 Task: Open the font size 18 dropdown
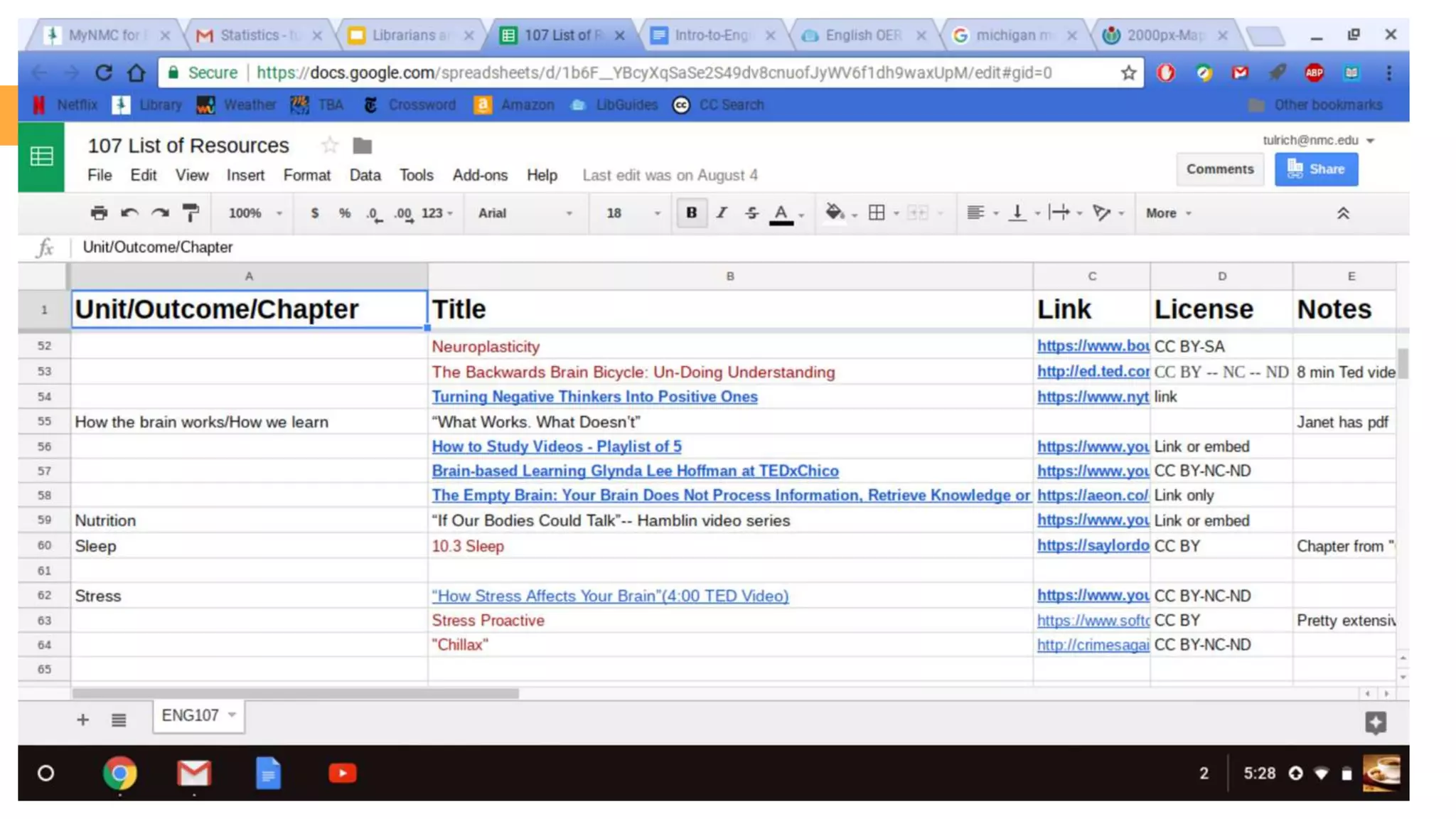coord(632,213)
